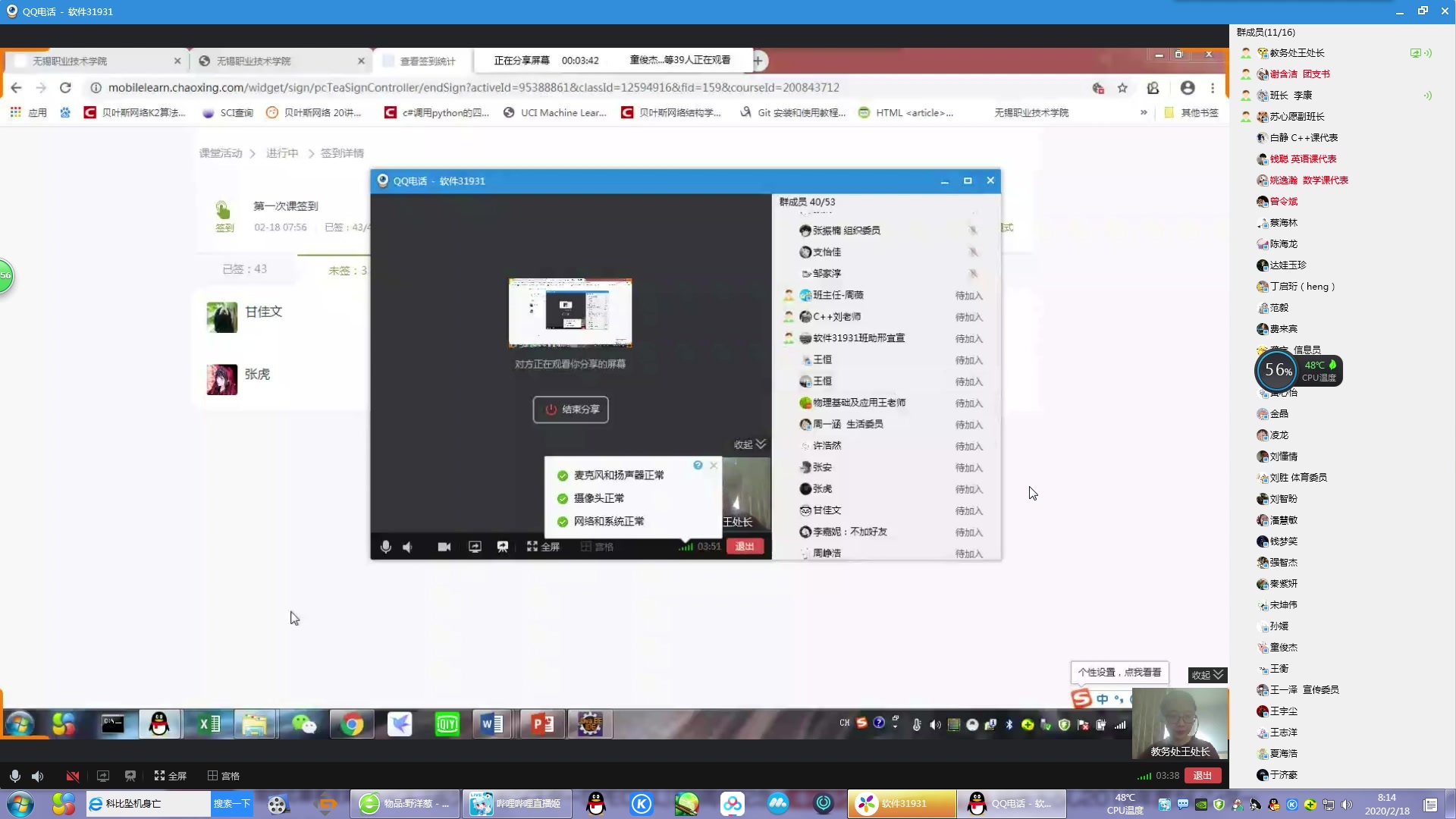1456x819 pixels.
Task: Click 结束分享 end sharing button
Action: pos(570,409)
